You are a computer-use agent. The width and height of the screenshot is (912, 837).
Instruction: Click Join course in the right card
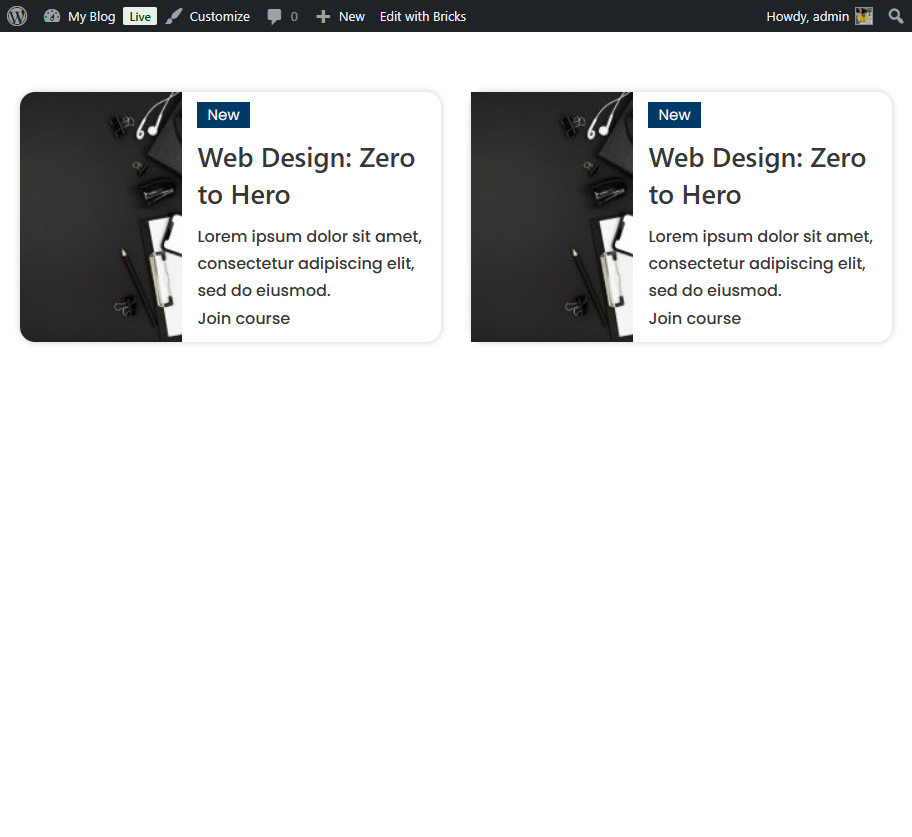click(695, 318)
